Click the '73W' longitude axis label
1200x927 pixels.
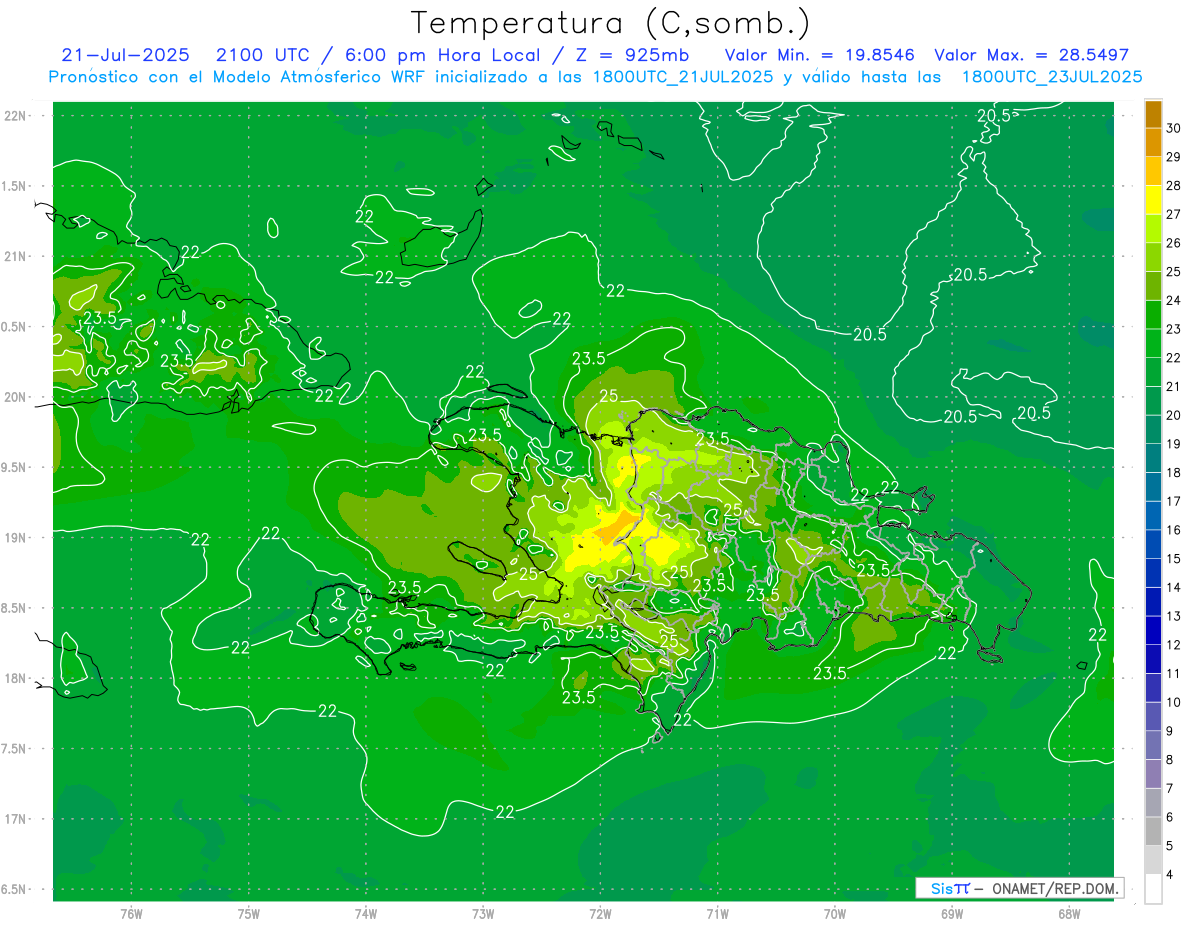tap(483, 913)
